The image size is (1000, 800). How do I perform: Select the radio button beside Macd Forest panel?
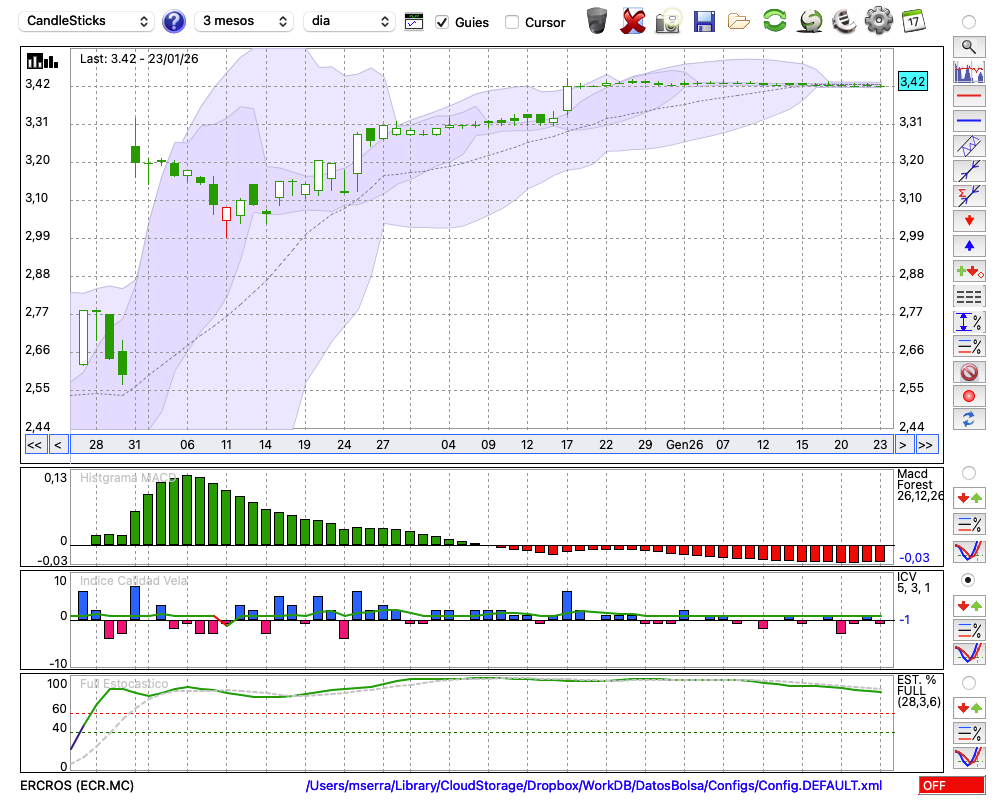point(968,472)
